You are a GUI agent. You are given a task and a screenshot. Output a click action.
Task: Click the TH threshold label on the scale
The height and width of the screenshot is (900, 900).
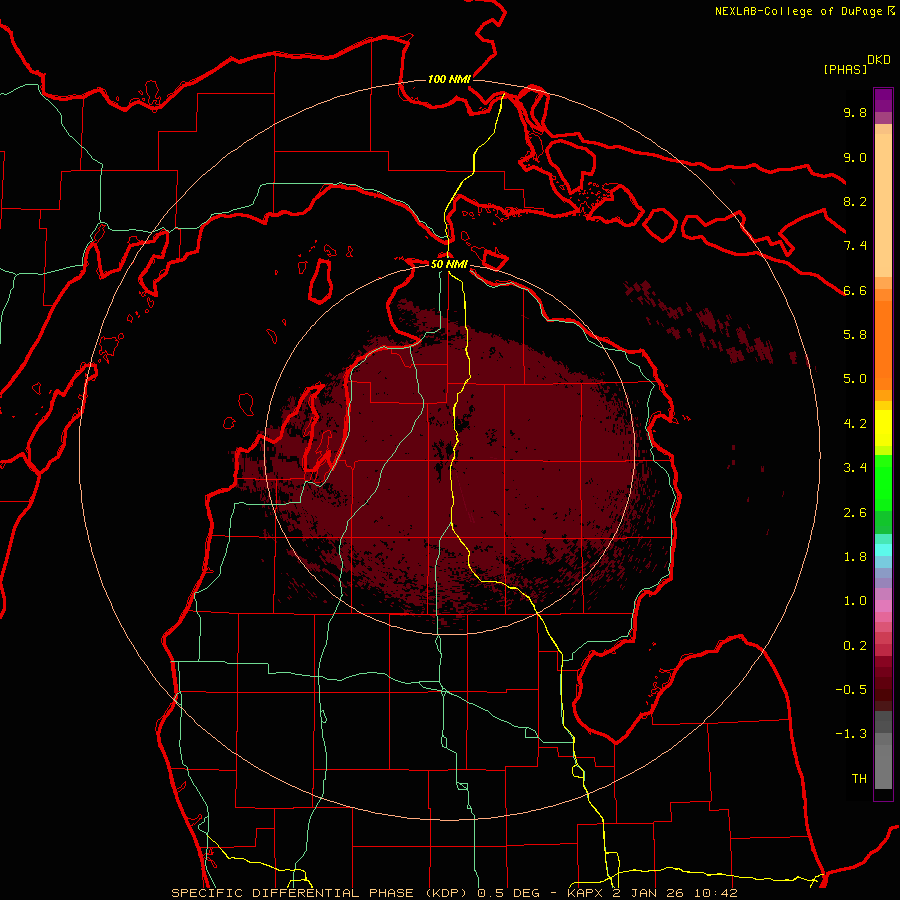point(859,778)
